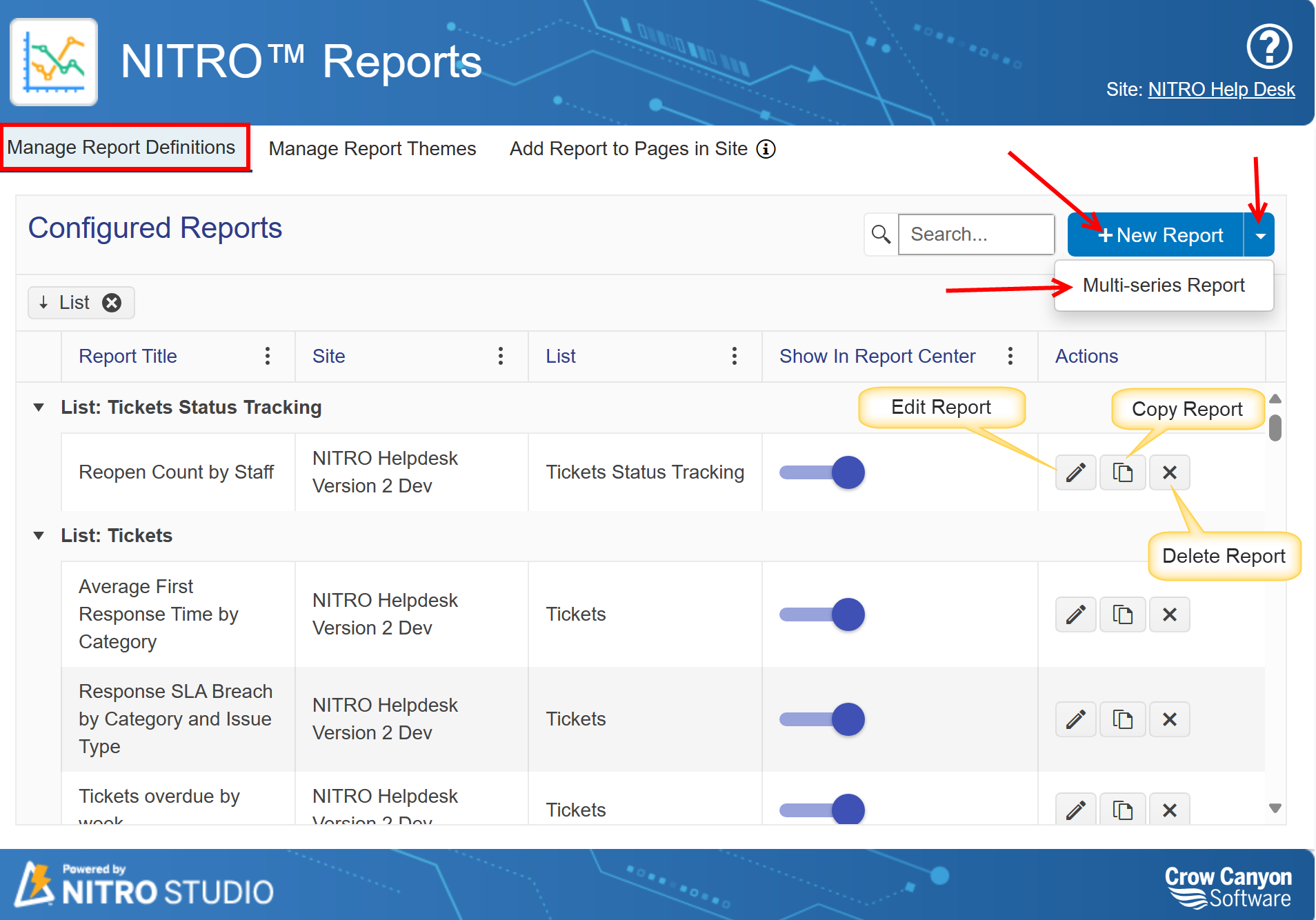Open Show In Report Center column menu
This screenshot has height=920, width=1316.
1010,356
